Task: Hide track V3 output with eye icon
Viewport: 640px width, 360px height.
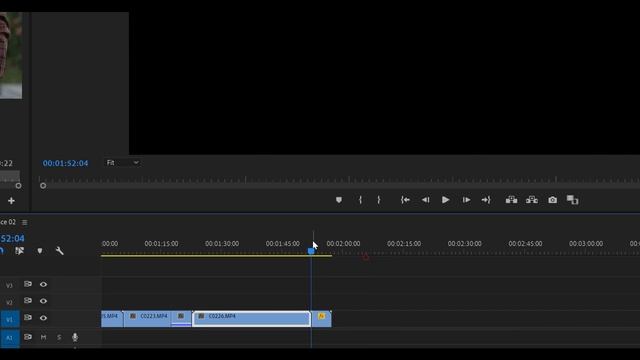Action: point(43,284)
